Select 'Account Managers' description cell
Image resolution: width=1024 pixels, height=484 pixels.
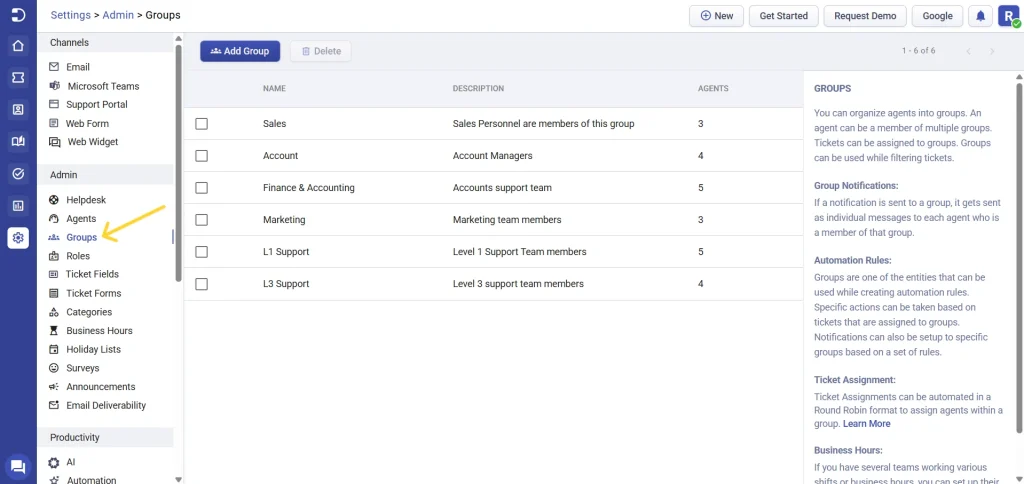pyautogui.click(x=492, y=155)
